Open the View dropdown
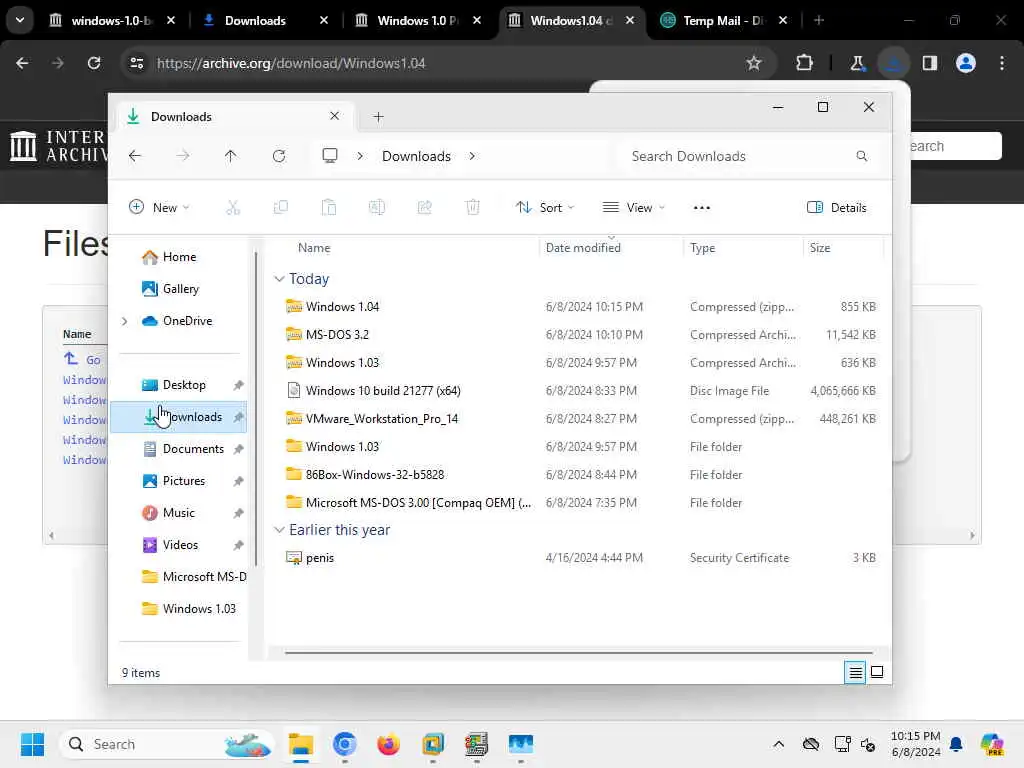The width and height of the screenshot is (1024, 768). click(633, 208)
